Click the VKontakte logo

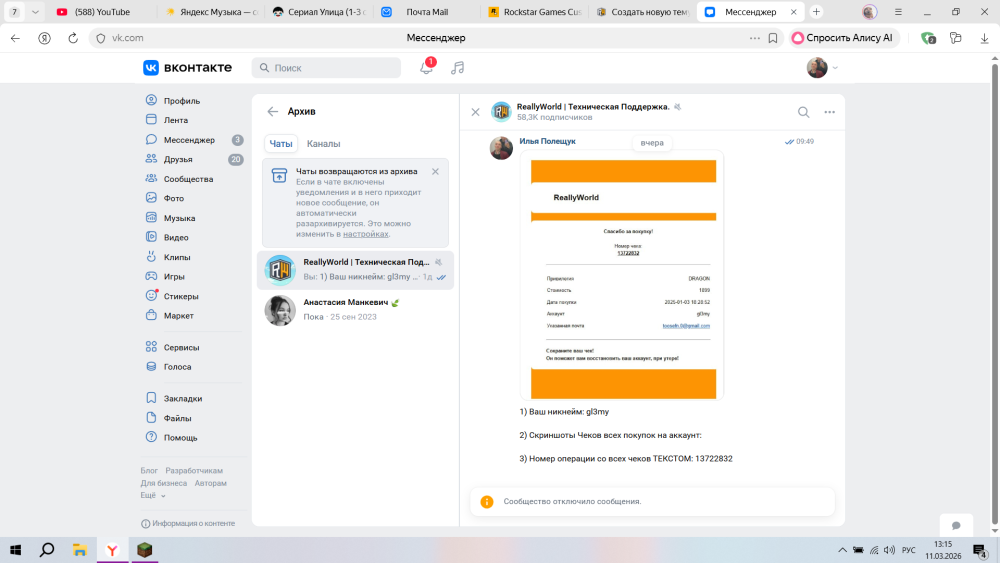tap(188, 68)
